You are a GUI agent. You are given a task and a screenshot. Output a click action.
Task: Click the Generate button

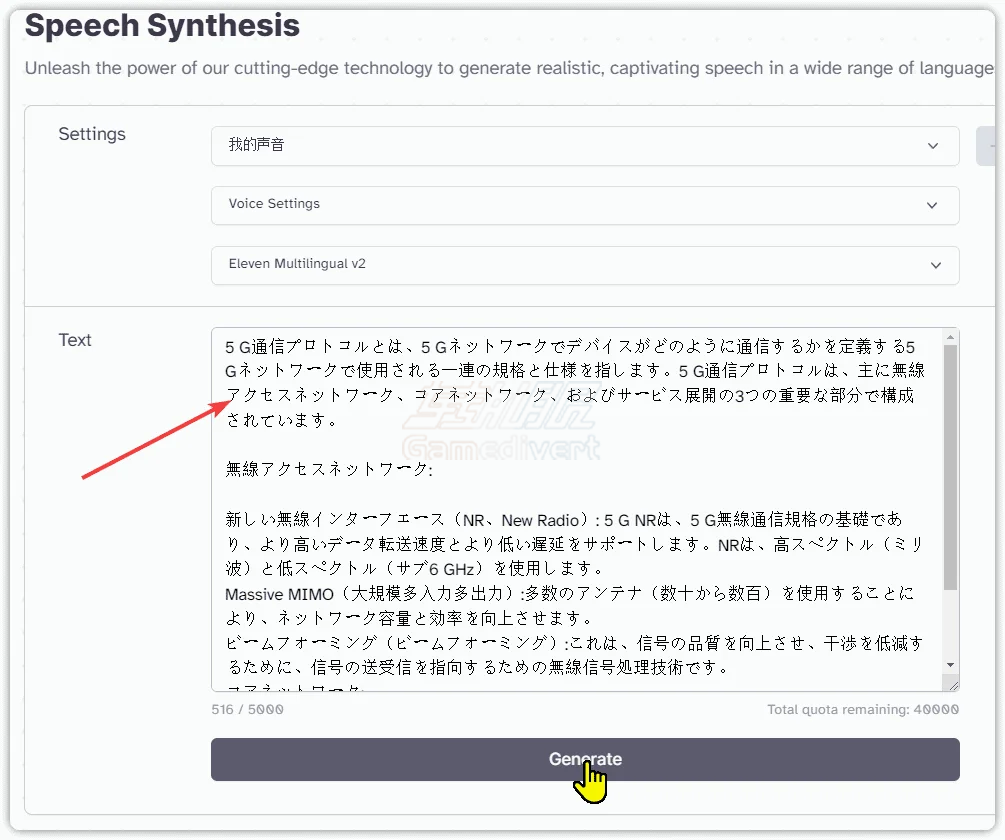[x=584, y=760]
